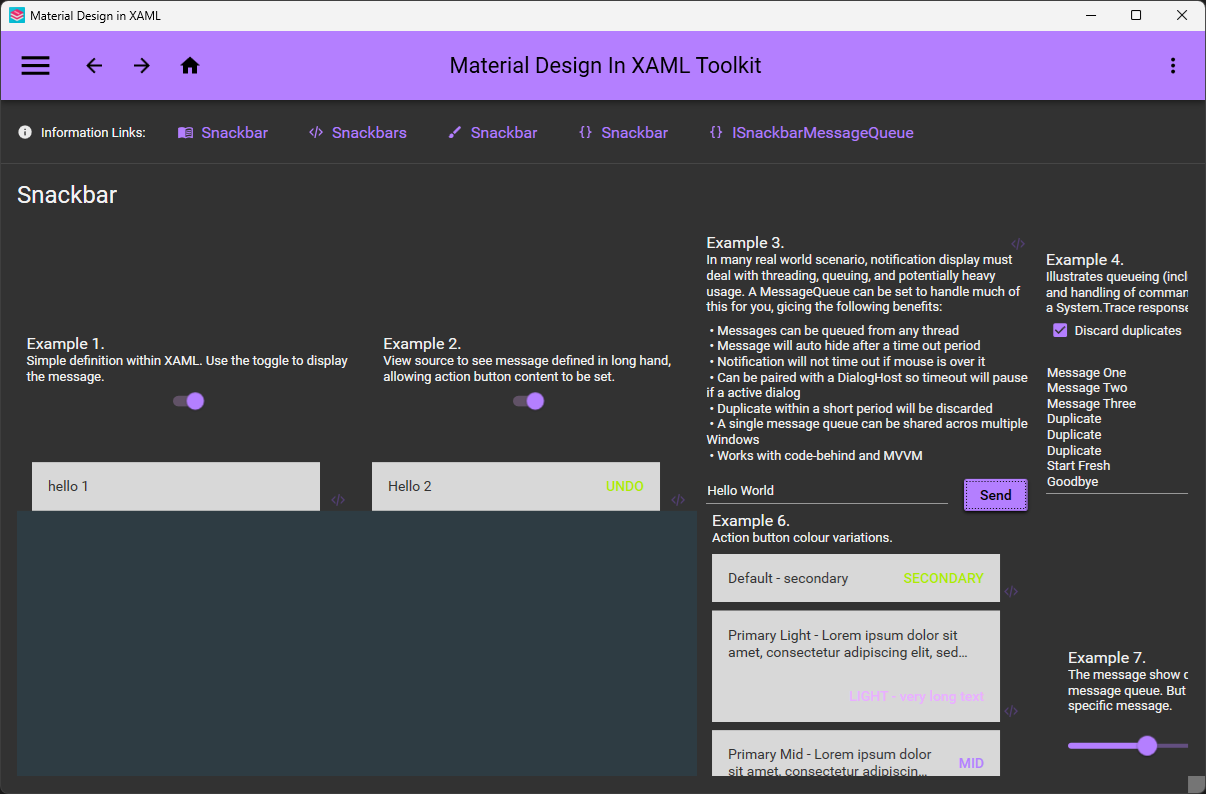Open the hamburger navigation menu
This screenshot has width=1206, height=794.
36,66
